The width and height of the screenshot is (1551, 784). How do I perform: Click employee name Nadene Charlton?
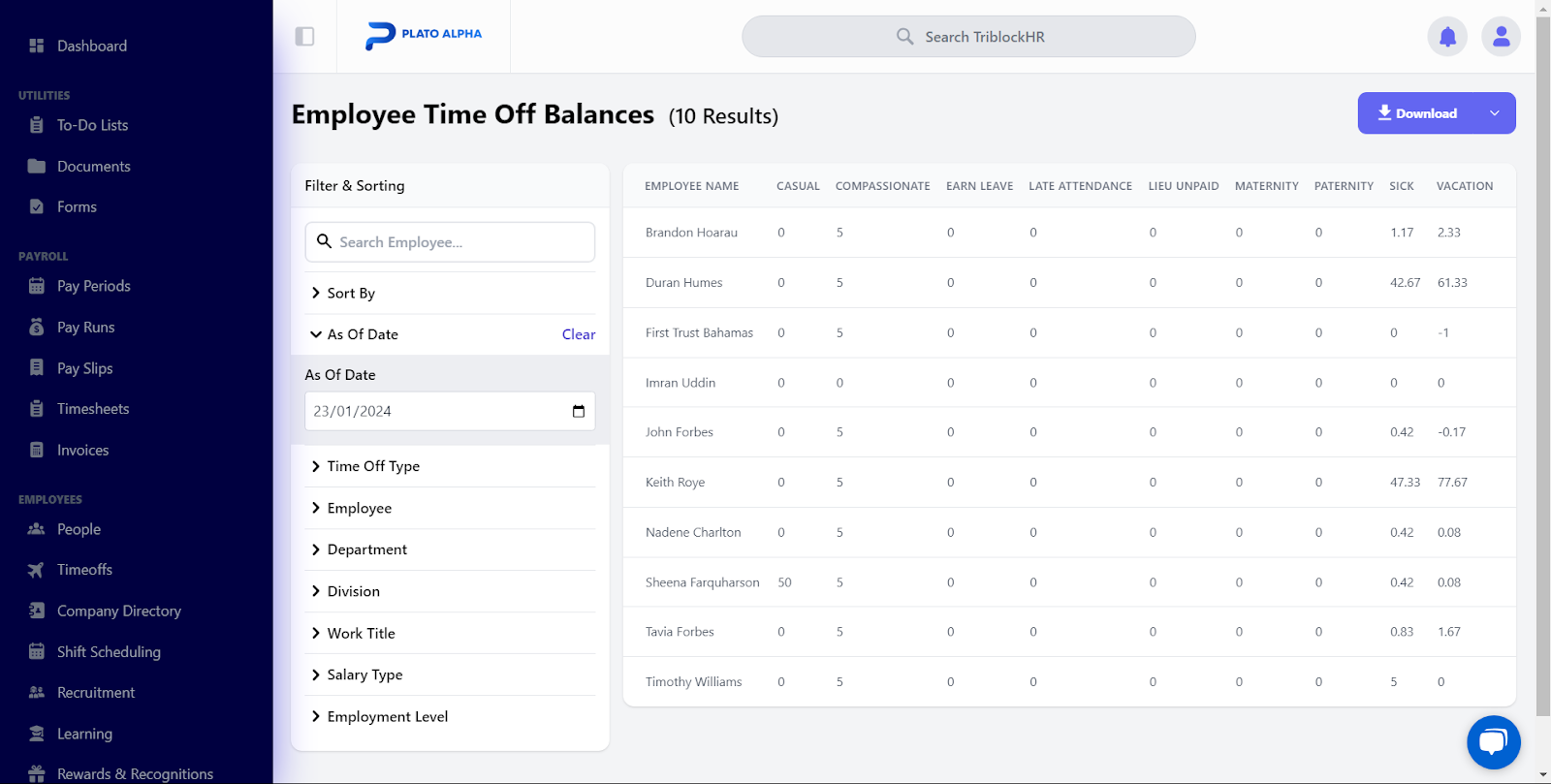point(693,532)
